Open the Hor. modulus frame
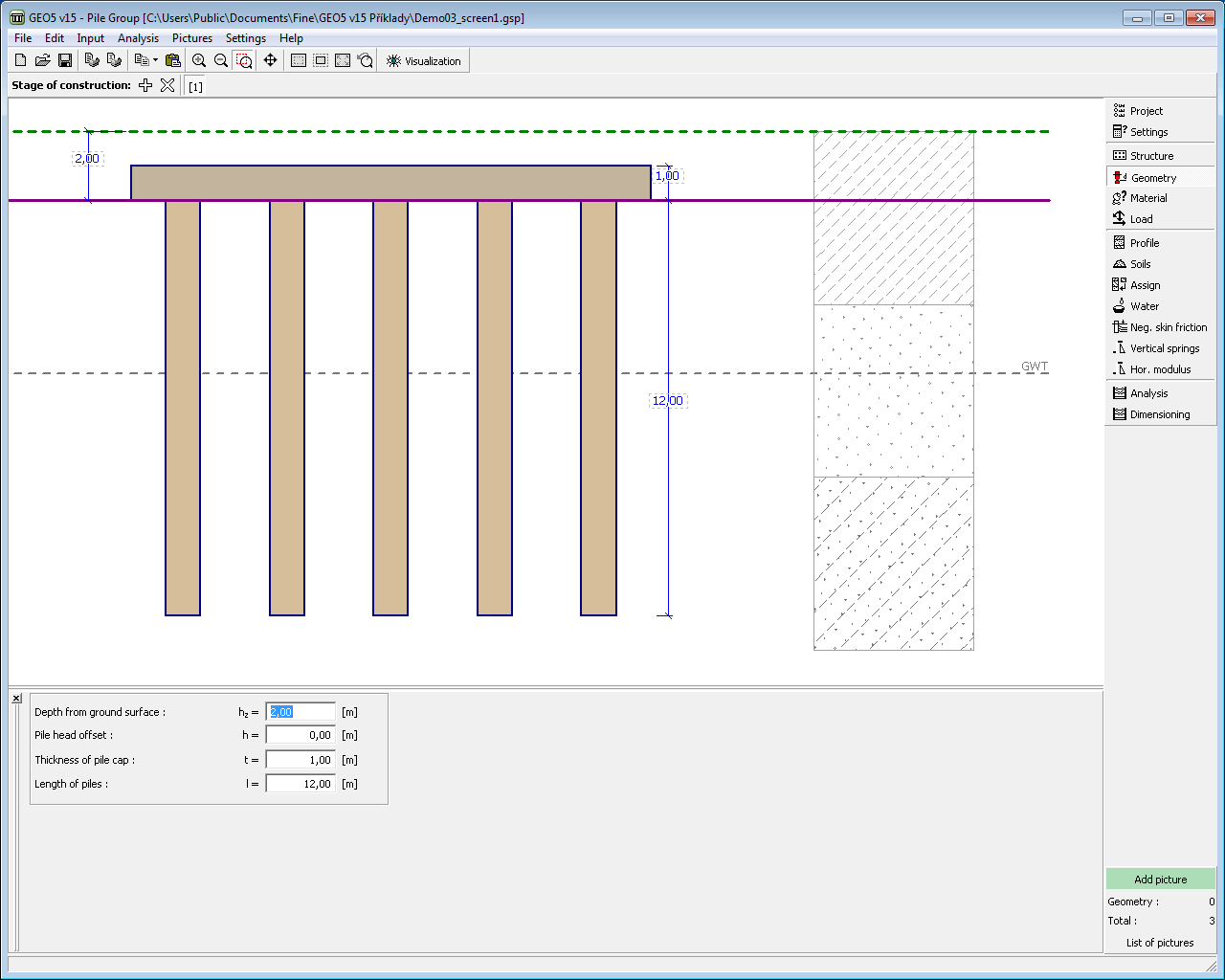 (x=1161, y=369)
